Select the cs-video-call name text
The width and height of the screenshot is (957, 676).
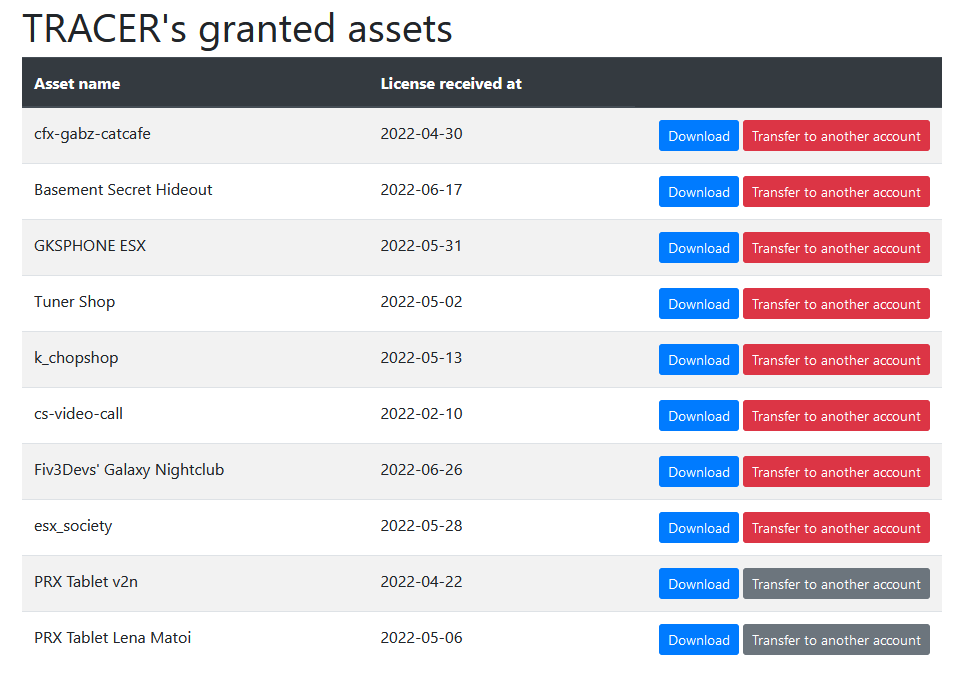click(x=78, y=414)
